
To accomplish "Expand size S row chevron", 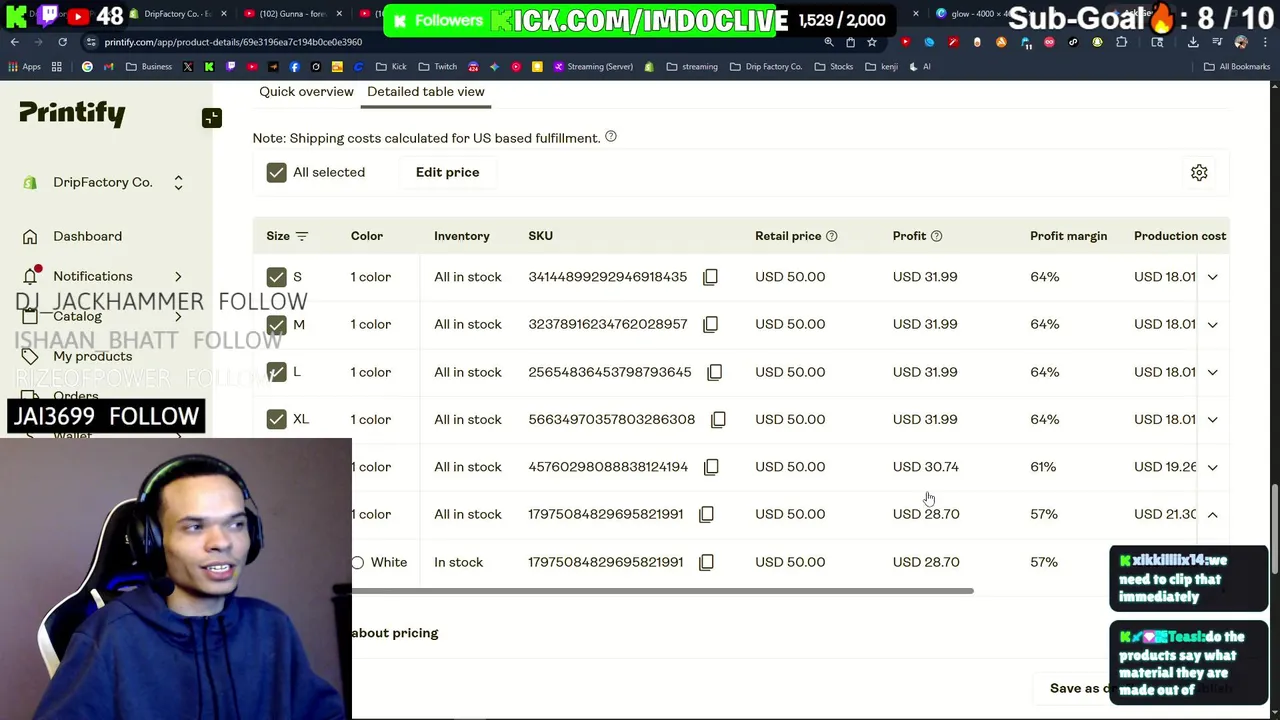I will [x=1212, y=277].
